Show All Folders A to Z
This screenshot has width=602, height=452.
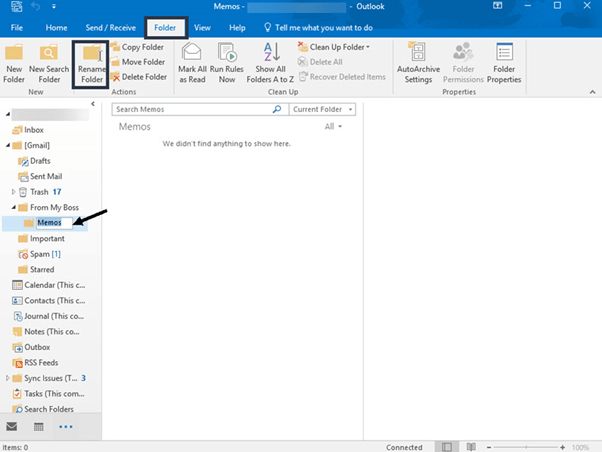[x=271, y=64]
